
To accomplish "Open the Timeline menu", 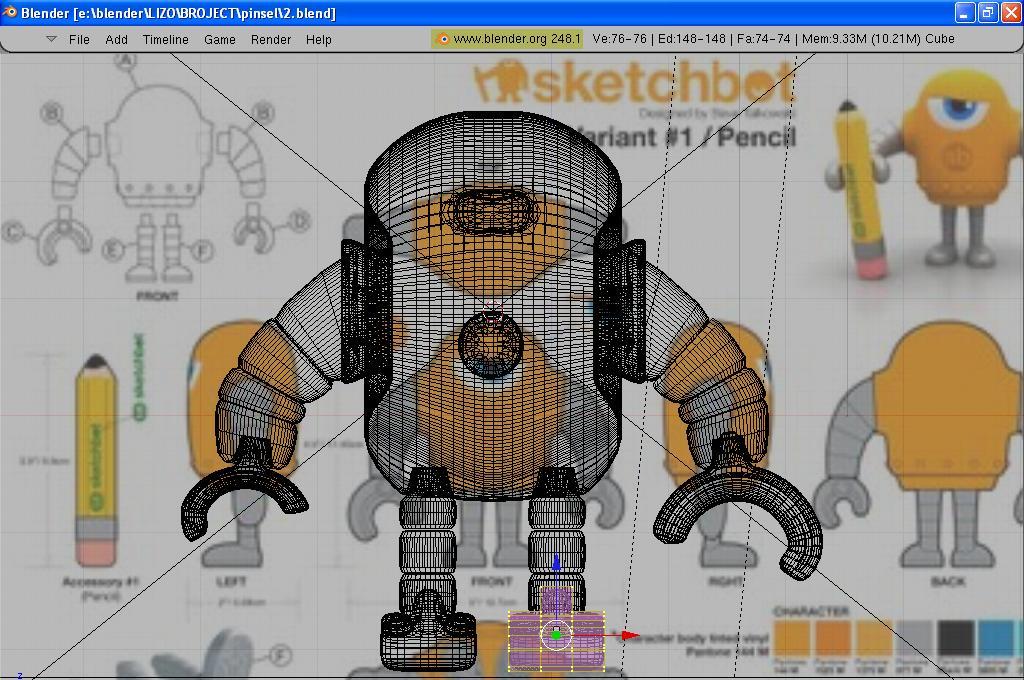I will pyautogui.click(x=165, y=40).
